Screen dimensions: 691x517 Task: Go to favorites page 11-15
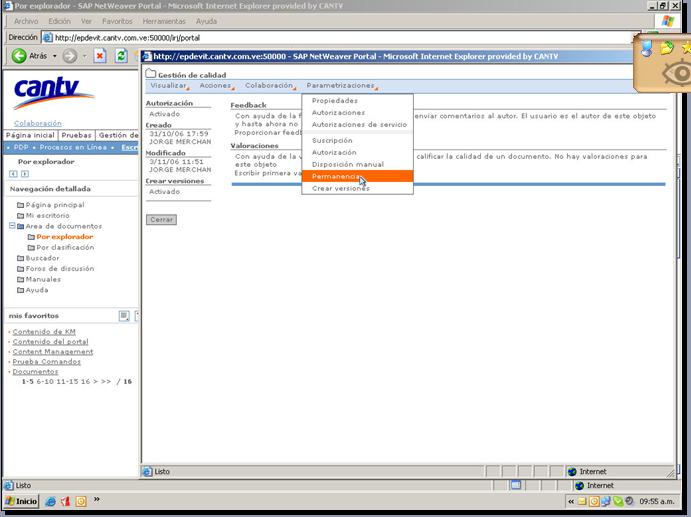[67, 382]
